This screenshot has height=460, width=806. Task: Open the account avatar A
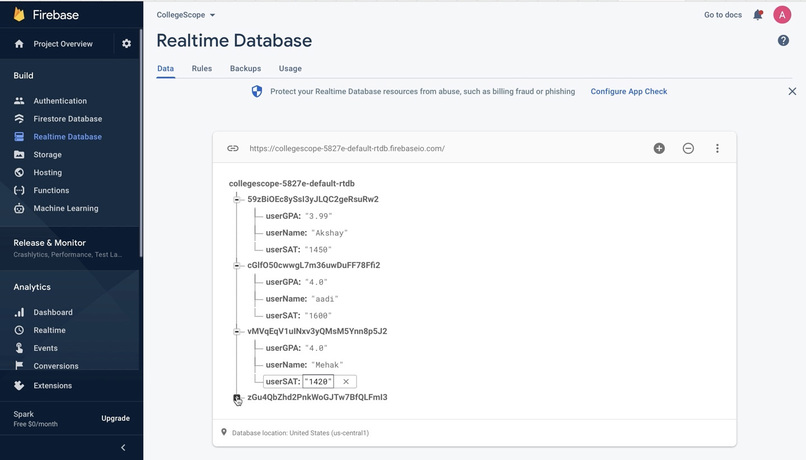[782, 15]
